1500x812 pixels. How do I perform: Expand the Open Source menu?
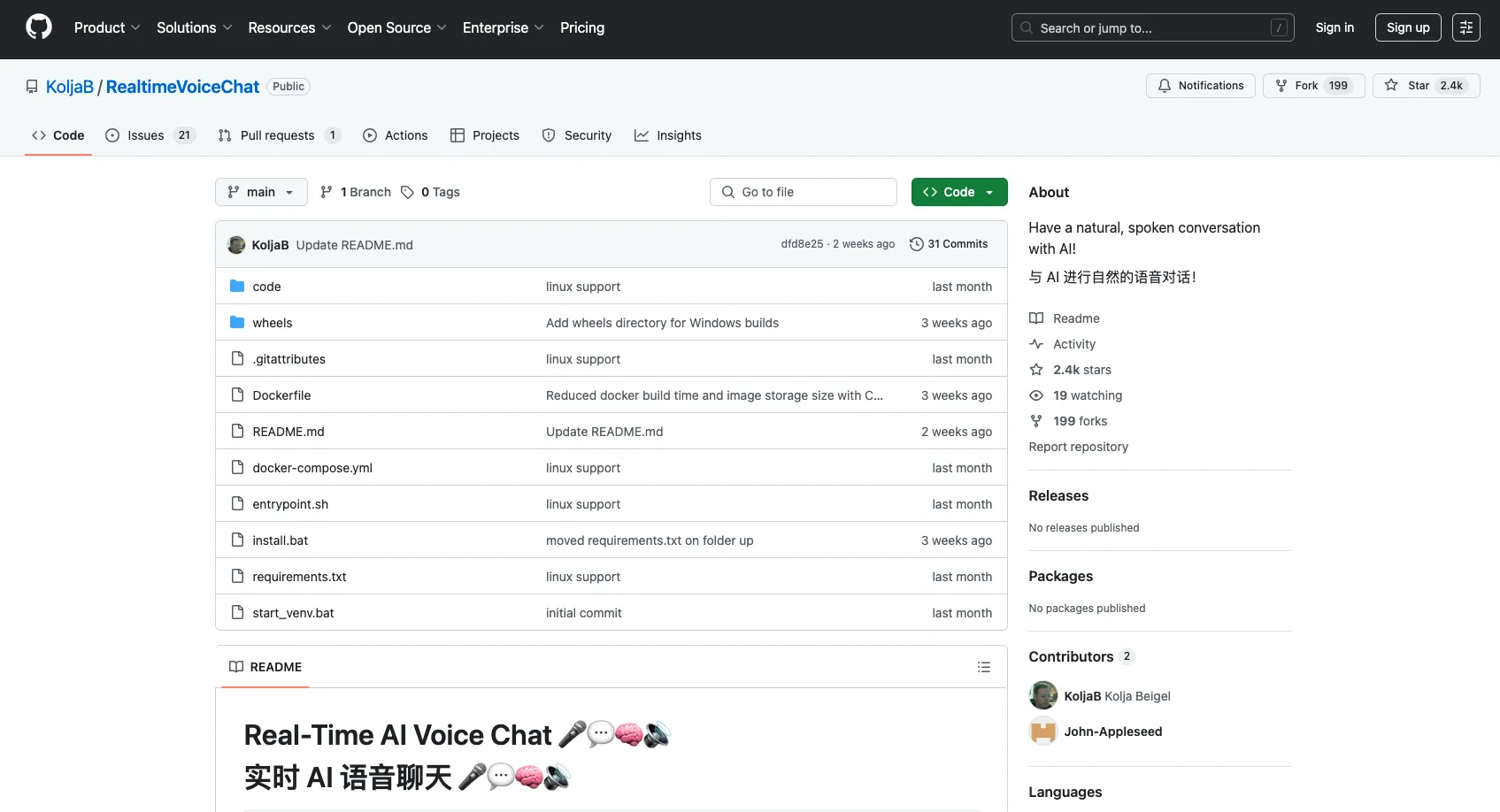[x=397, y=27]
